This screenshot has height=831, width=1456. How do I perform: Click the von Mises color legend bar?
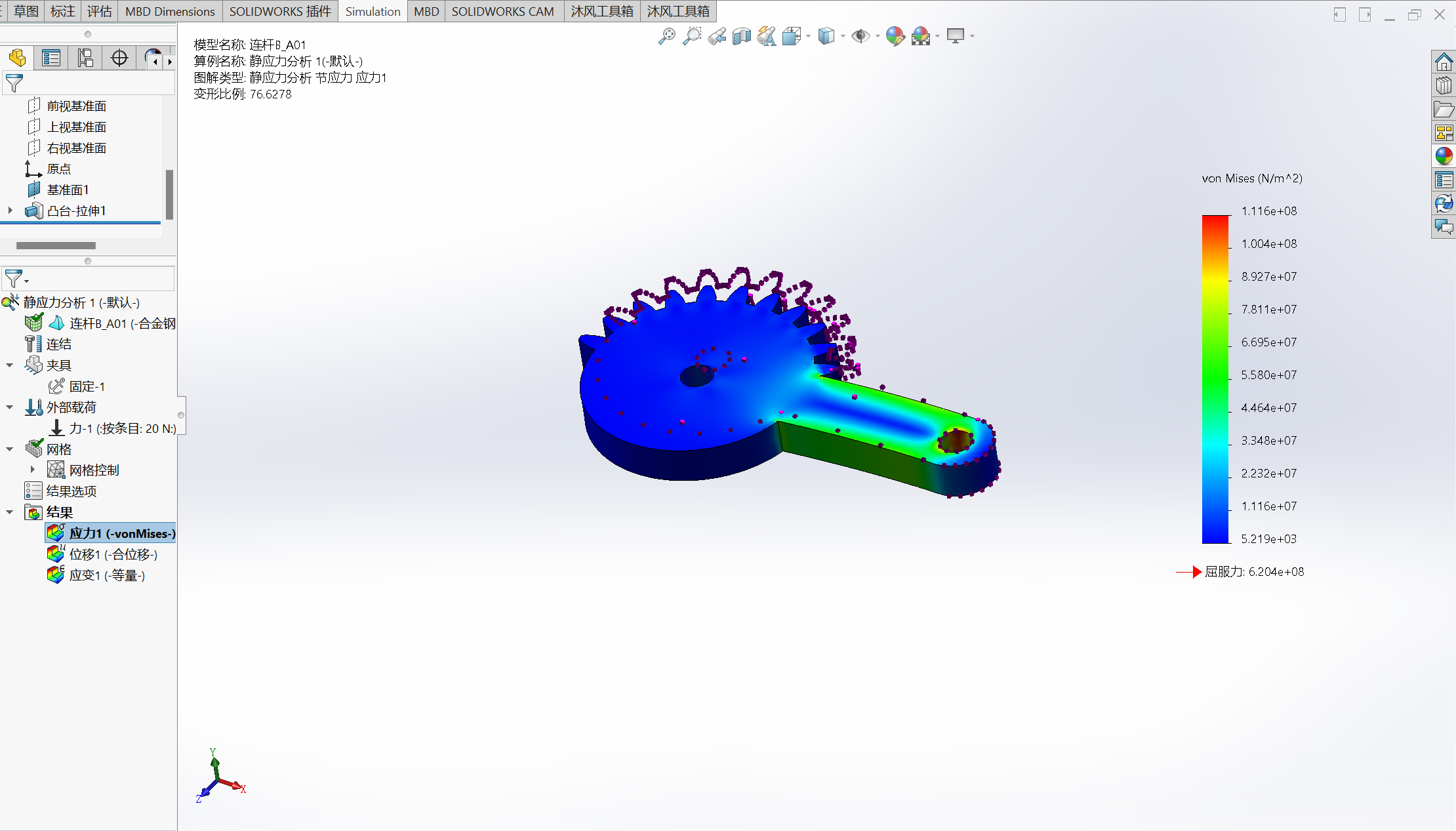[x=1215, y=379]
